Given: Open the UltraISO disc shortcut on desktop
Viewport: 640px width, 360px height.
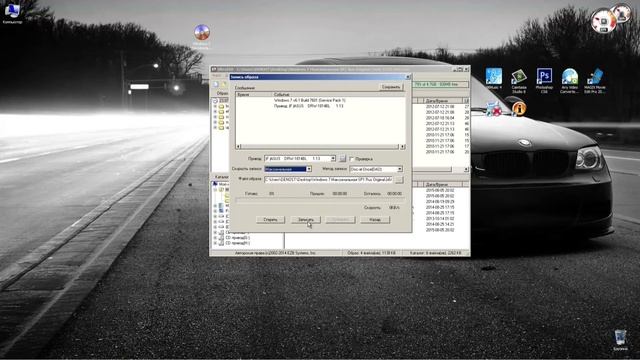Looking at the screenshot, I should pos(201,36).
